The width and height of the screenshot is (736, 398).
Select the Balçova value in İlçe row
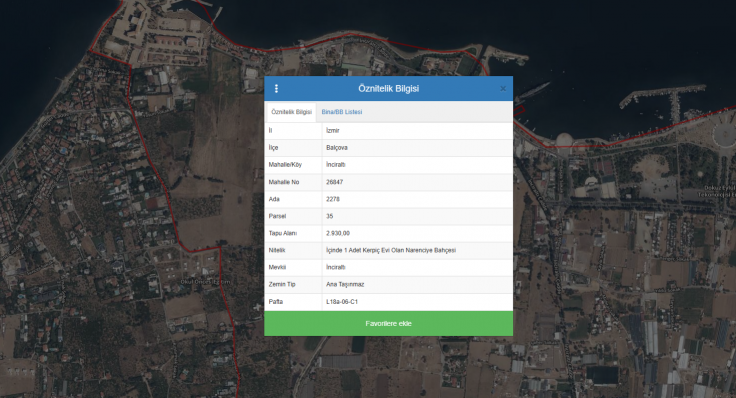(x=337, y=147)
